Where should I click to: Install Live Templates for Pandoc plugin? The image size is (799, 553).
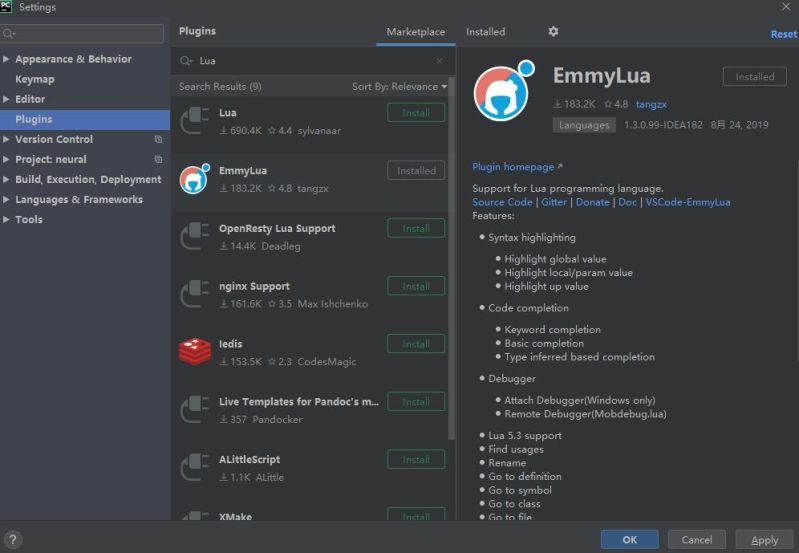coord(416,402)
